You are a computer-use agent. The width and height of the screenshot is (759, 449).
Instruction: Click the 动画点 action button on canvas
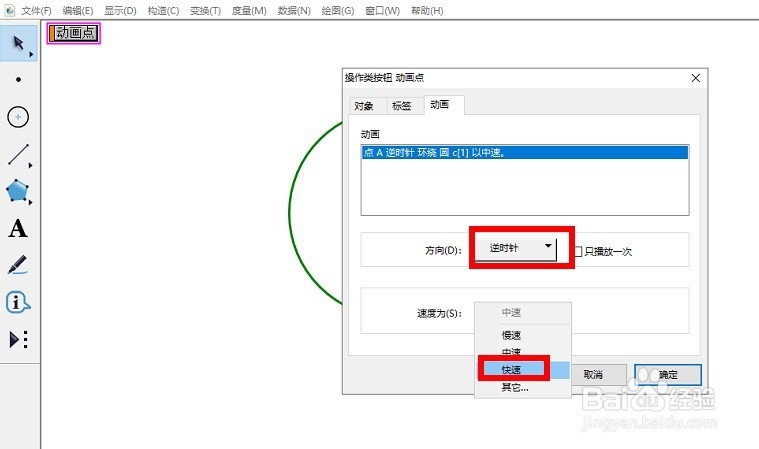point(74,33)
